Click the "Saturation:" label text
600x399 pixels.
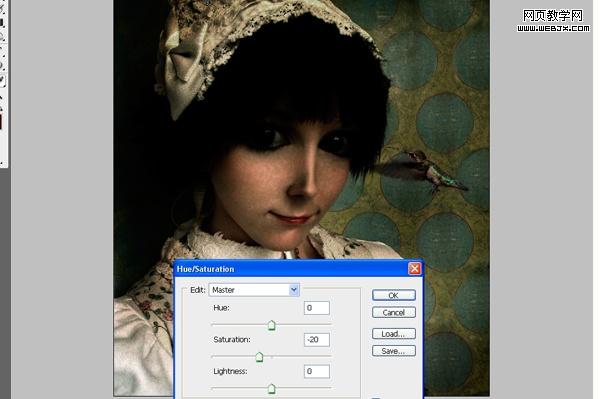coord(232,339)
